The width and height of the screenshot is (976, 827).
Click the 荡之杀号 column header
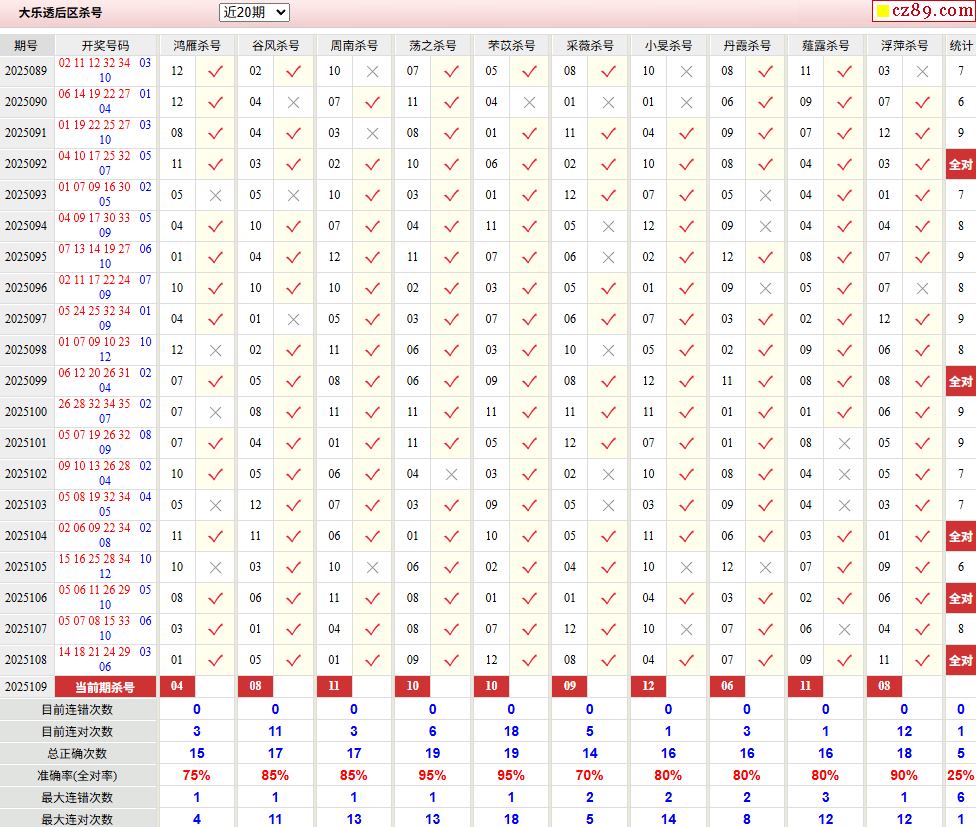(x=433, y=45)
